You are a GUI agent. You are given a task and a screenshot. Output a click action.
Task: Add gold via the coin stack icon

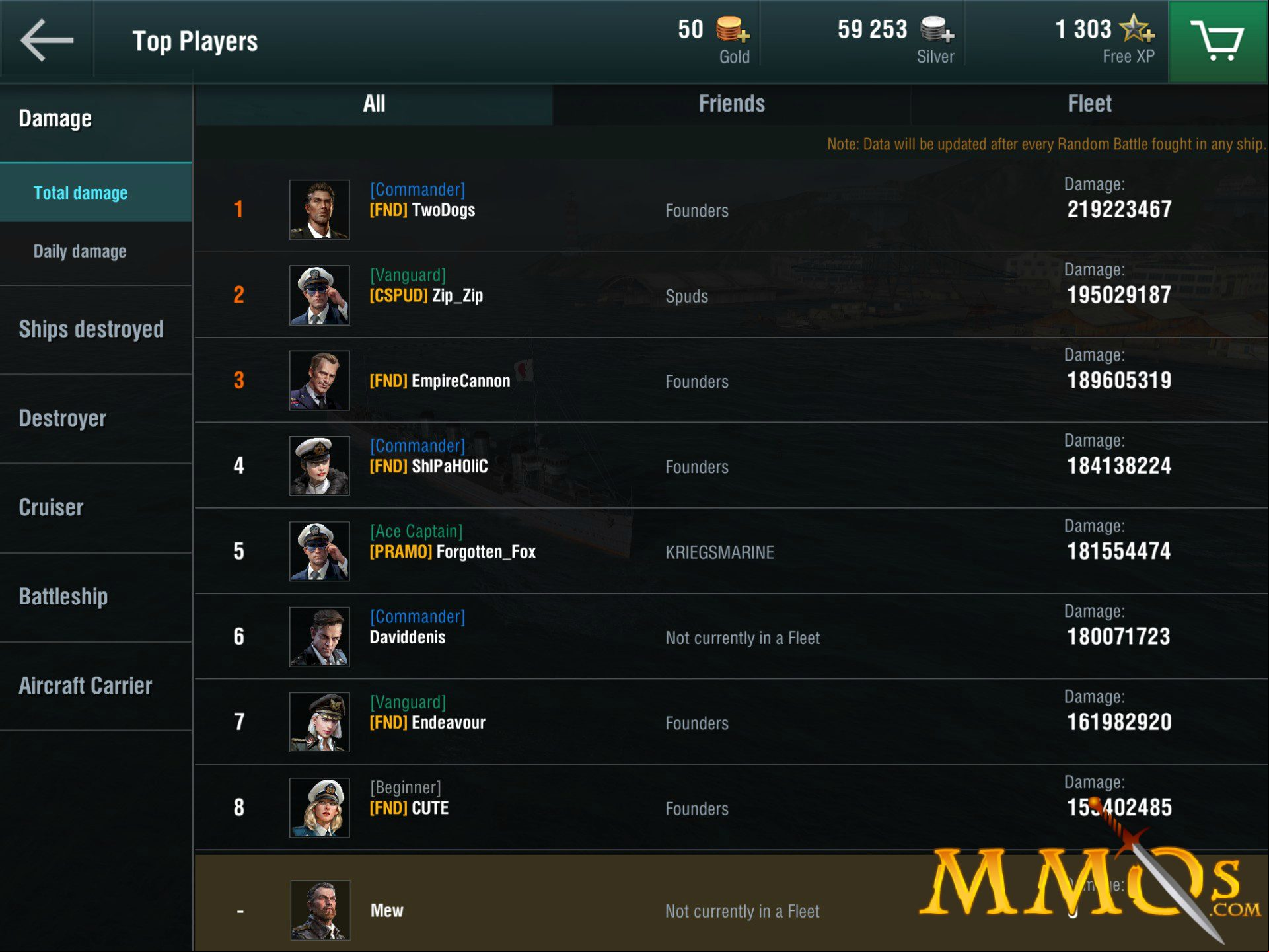(733, 30)
